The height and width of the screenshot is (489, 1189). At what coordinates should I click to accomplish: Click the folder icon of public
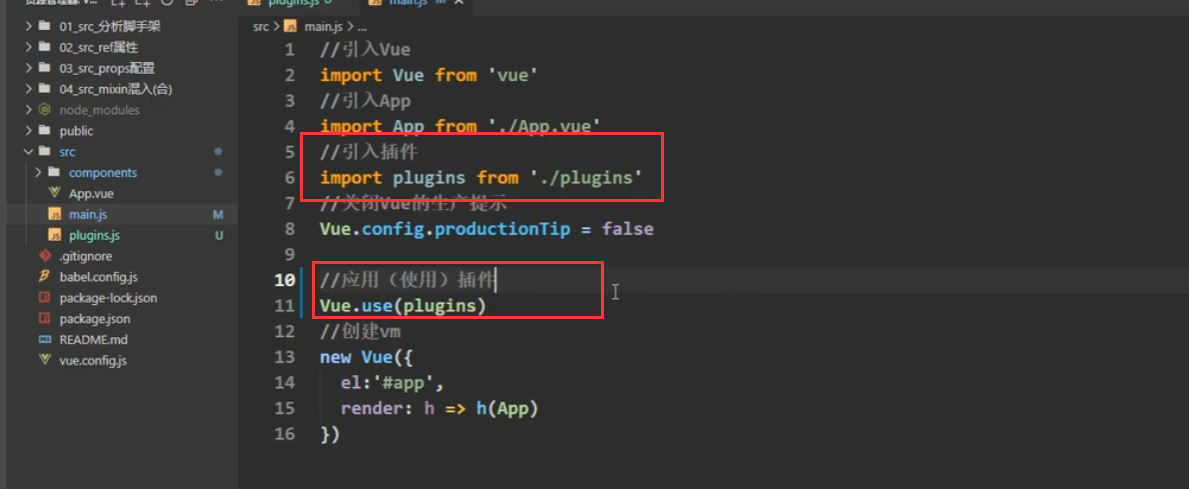click(x=44, y=131)
